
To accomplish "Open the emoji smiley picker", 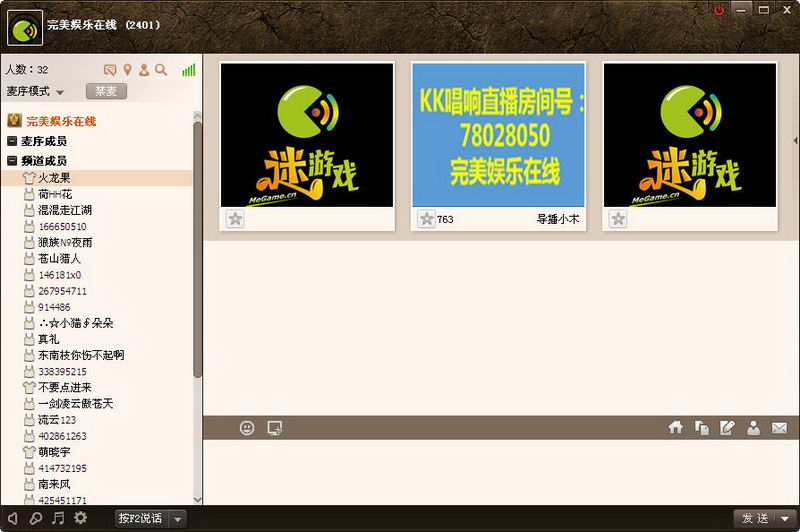I will pos(247,427).
